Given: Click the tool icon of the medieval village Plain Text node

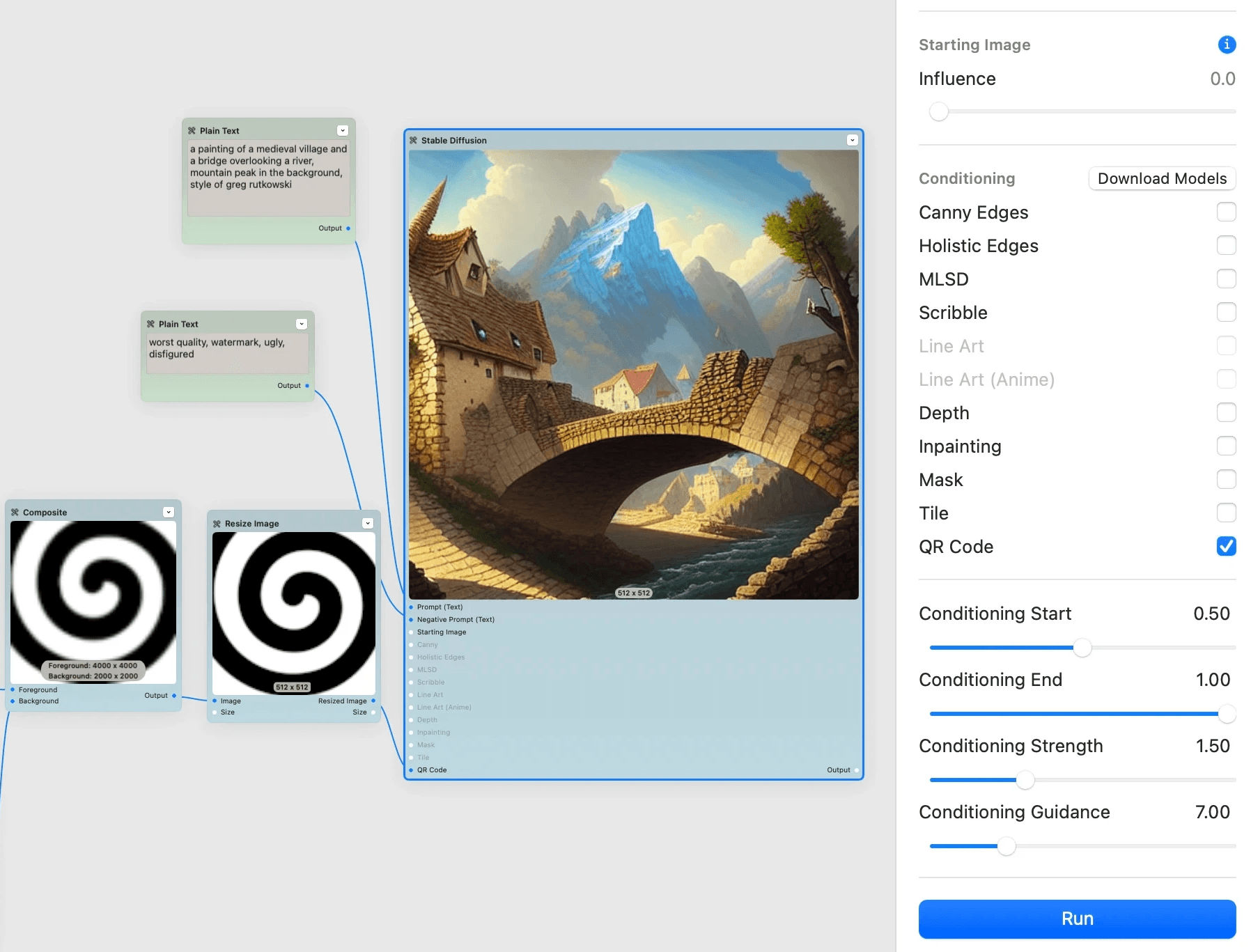Looking at the screenshot, I should point(192,131).
